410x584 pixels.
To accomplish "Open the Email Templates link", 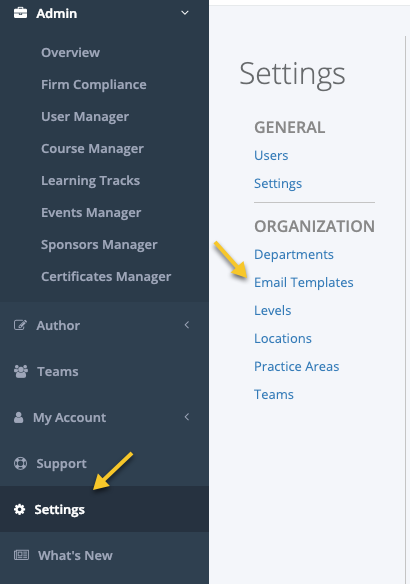I will click(303, 283).
